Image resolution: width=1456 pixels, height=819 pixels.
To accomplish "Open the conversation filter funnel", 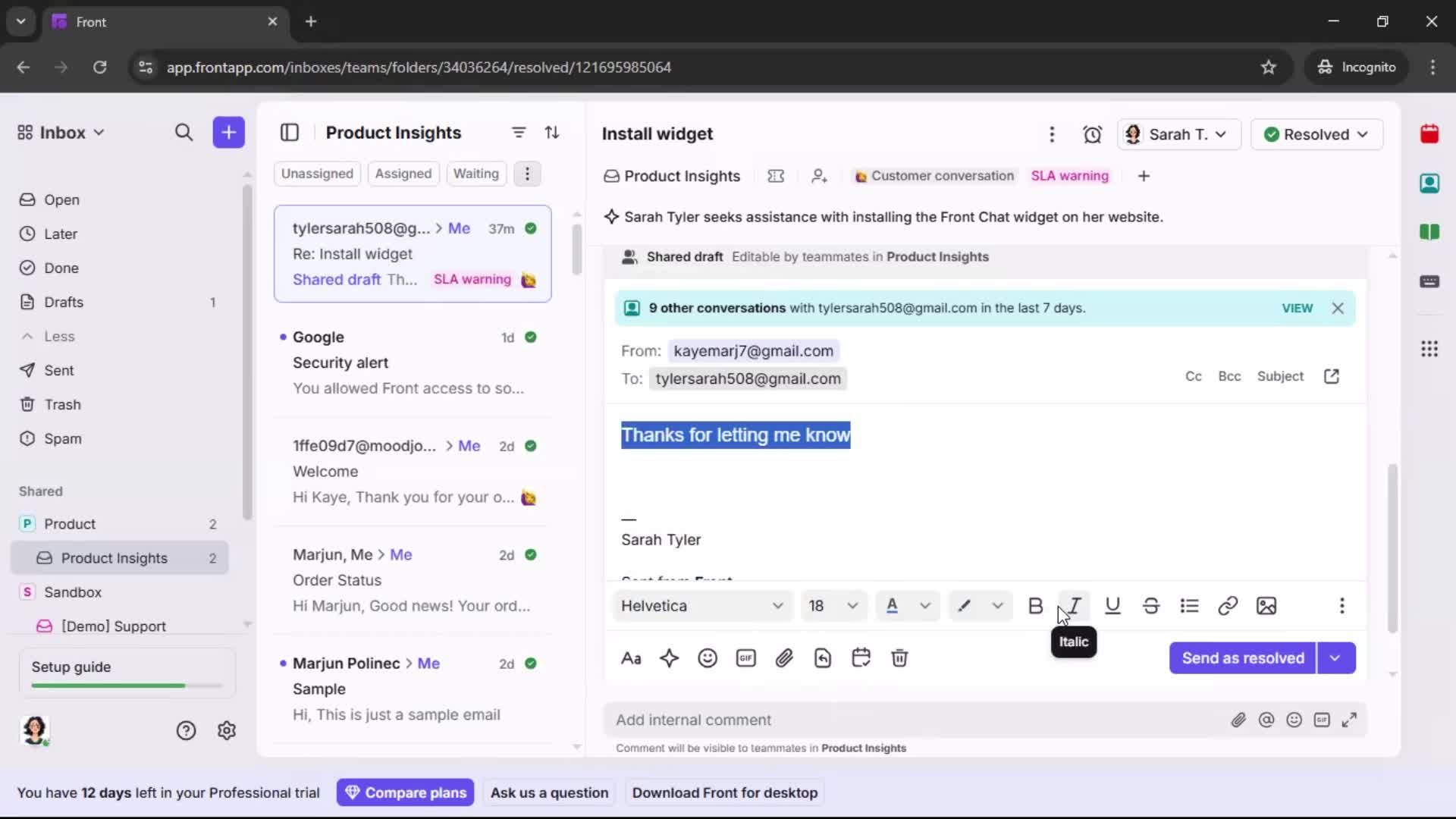I will click(x=518, y=132).
